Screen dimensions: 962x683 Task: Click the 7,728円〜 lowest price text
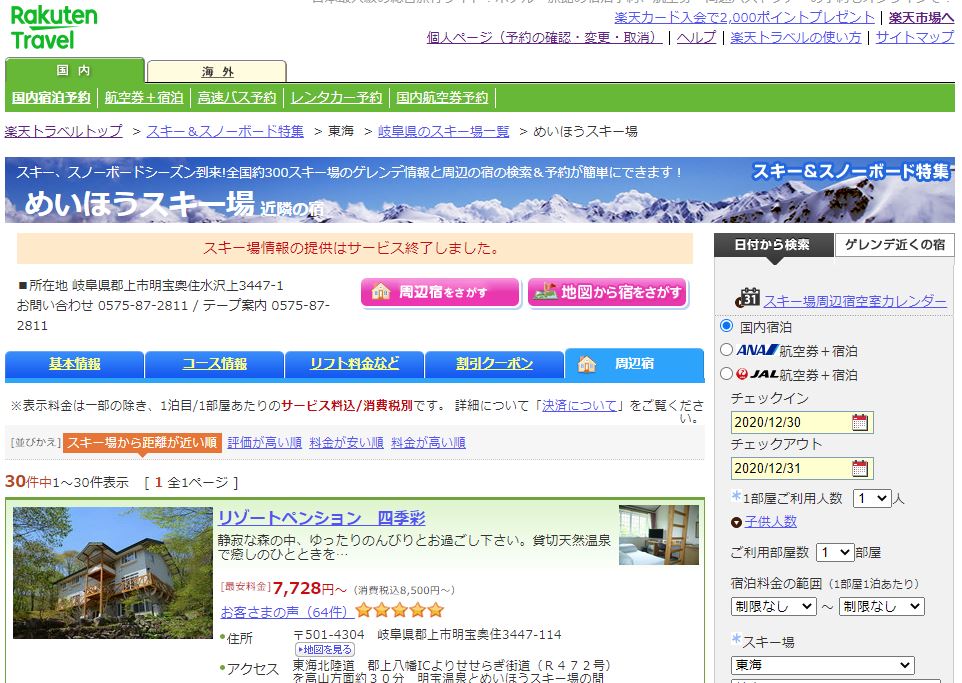tap(309, 588)
